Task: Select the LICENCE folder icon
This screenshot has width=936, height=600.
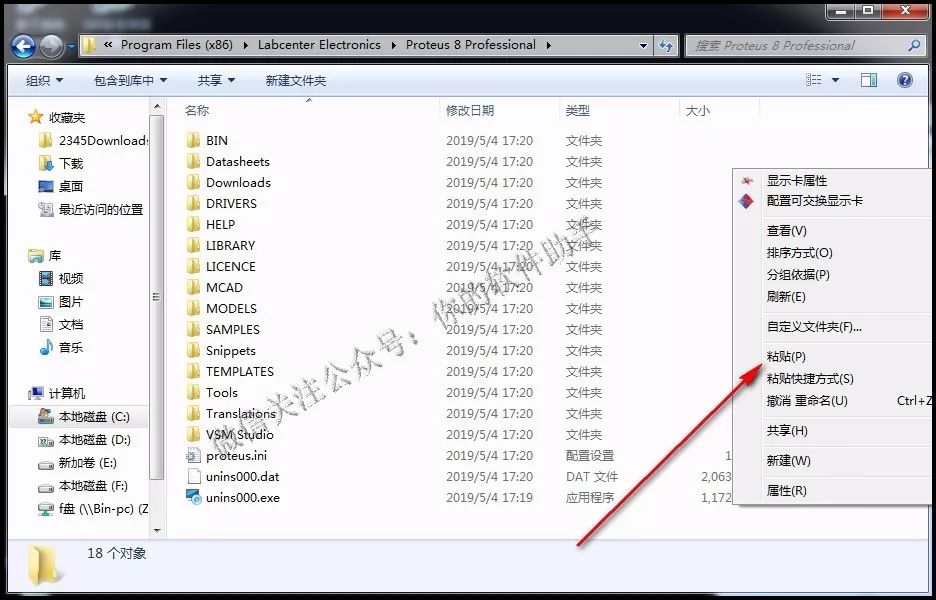Action: point(193,266)
